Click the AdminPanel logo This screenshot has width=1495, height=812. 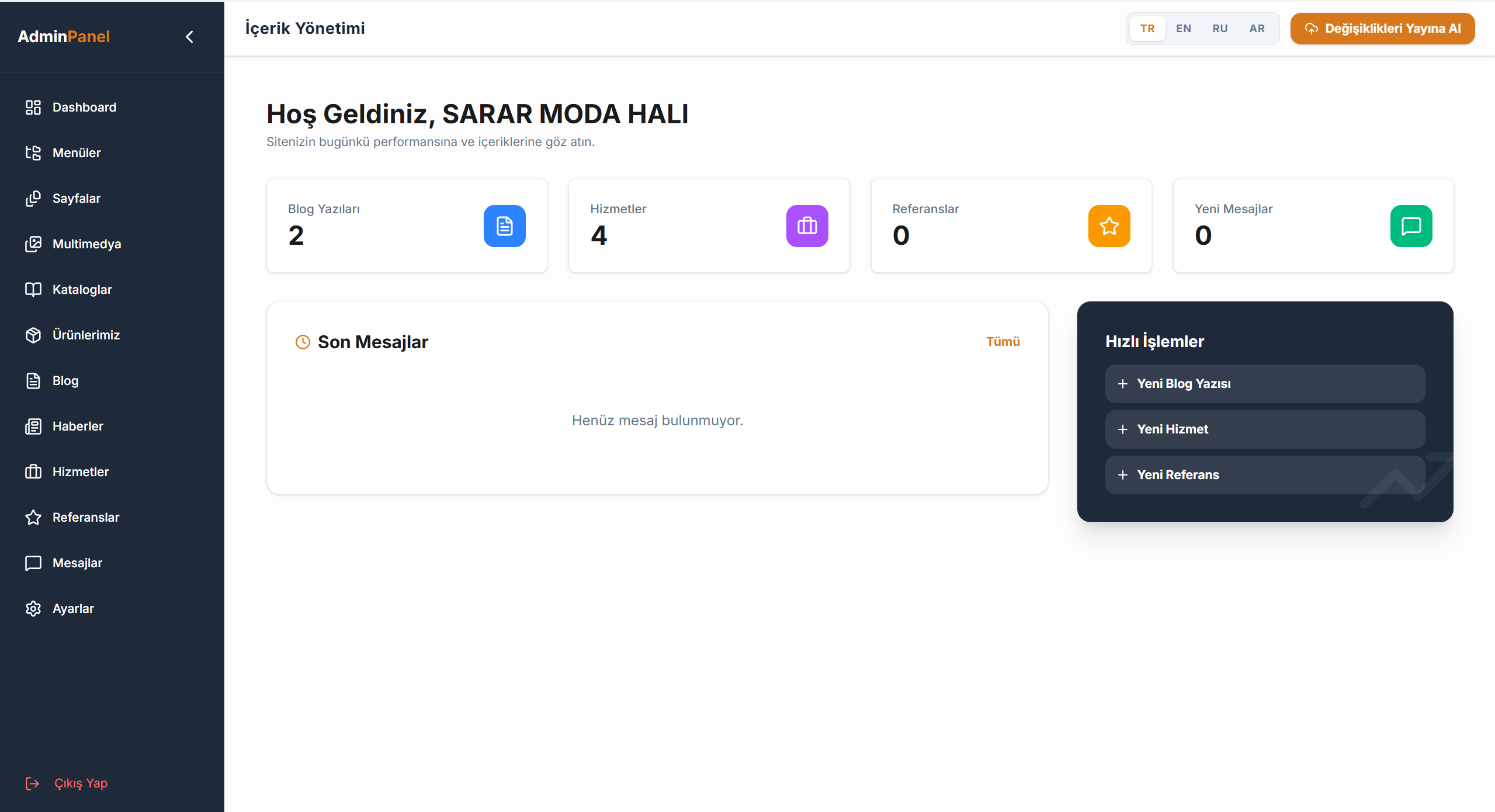point(64,36)
